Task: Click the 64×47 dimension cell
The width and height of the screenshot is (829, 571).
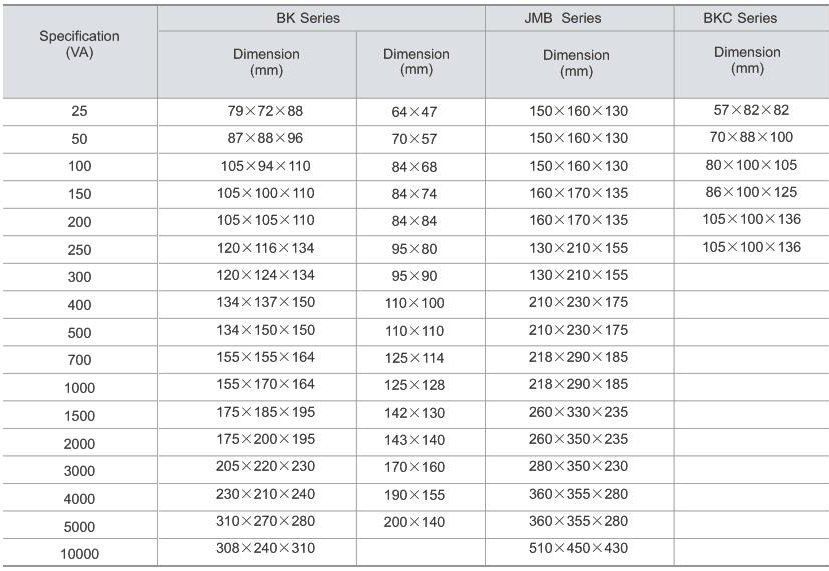Action: pos(416,112)
